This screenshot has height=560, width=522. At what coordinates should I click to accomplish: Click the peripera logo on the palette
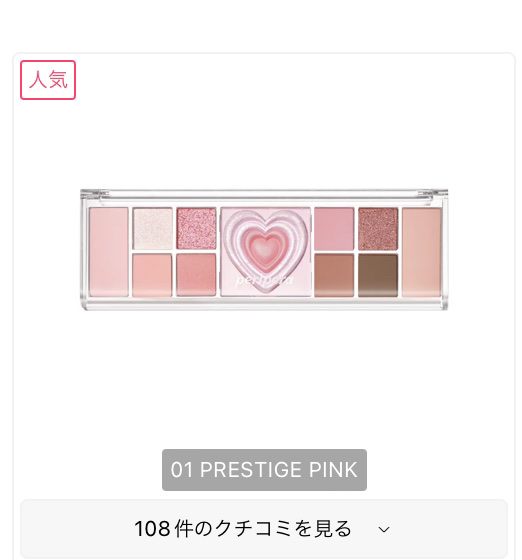[264, 280]
